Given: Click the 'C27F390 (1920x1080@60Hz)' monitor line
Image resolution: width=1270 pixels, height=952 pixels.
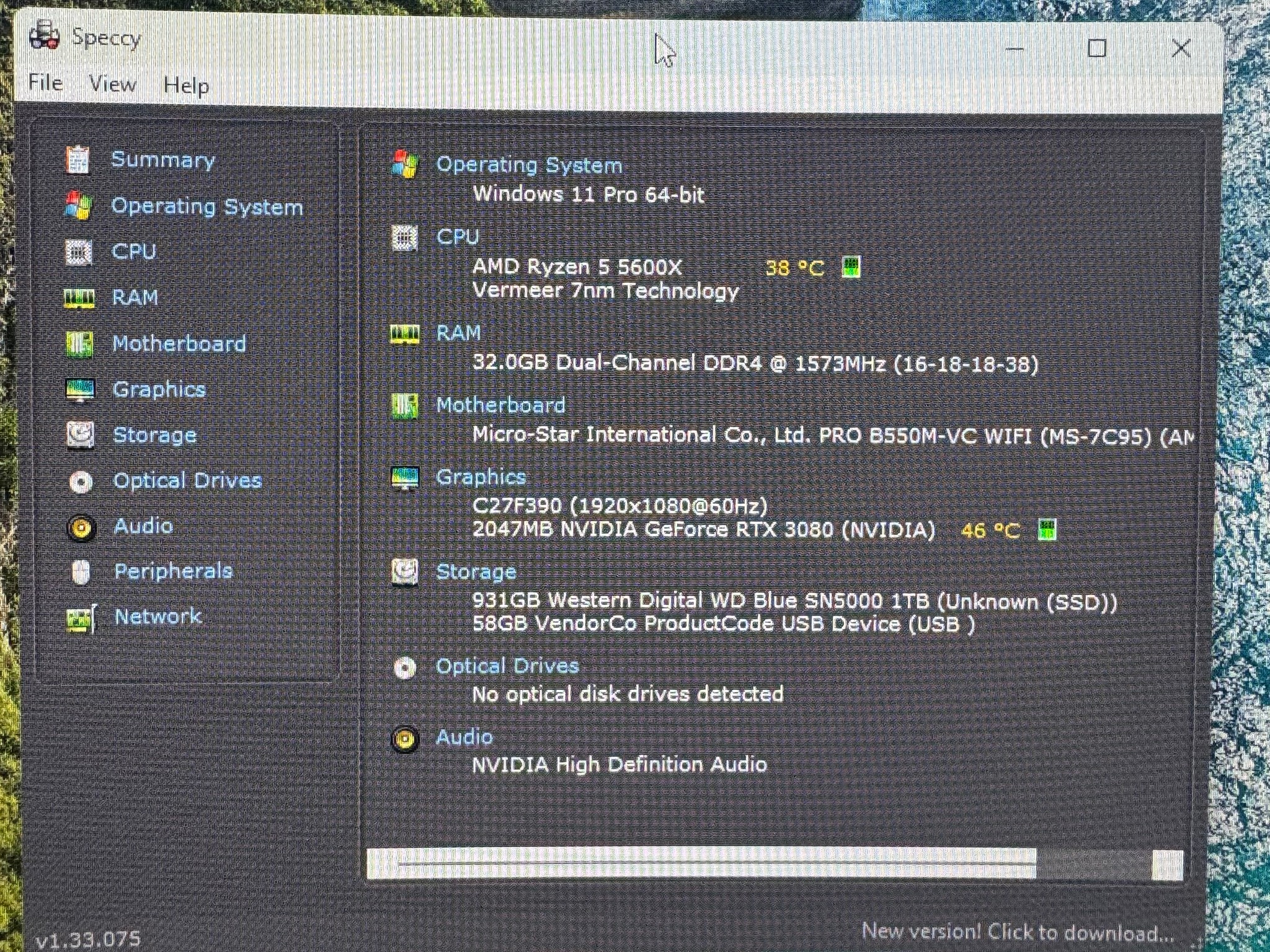Looking at the screenshot, I should [x=620, y=506].
